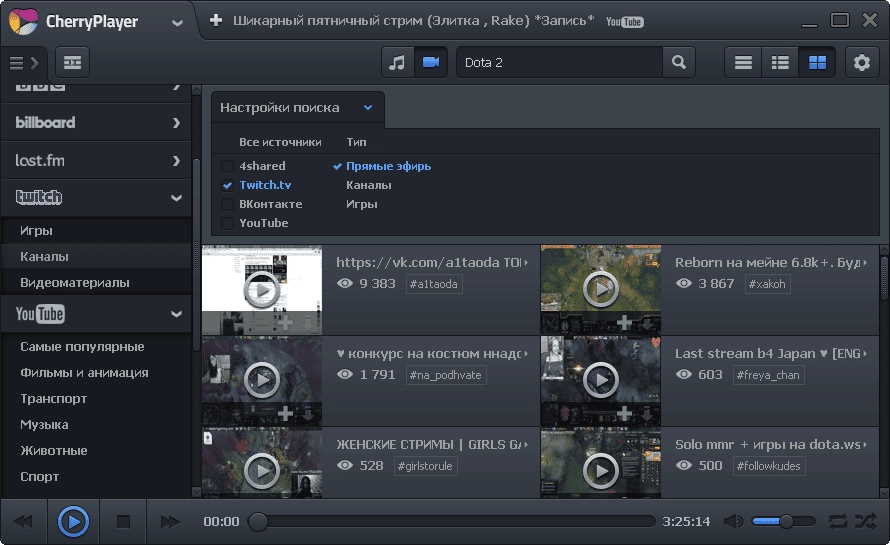
Task: Enable the 4shared source checkbox
Action: tap(227, 166)
